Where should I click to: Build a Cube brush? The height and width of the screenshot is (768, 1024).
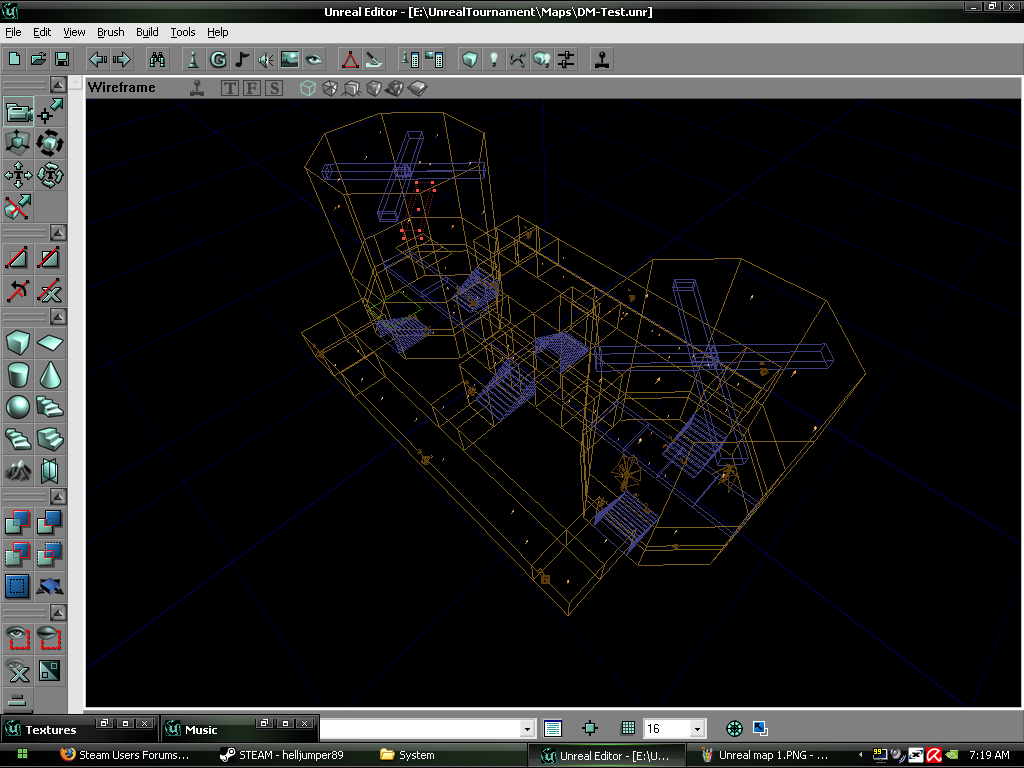pos(18,342)
